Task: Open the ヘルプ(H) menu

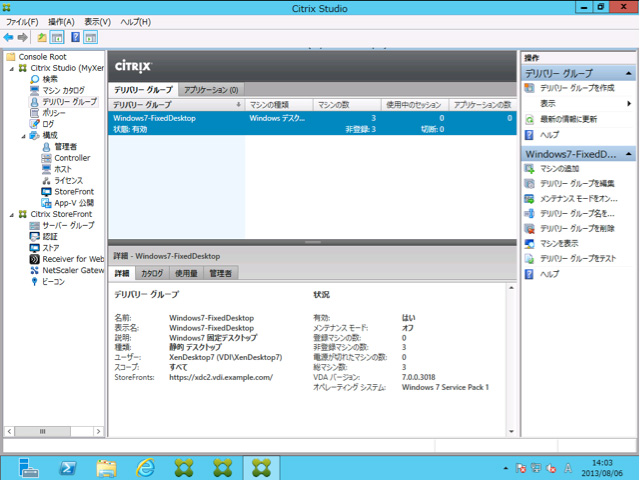Action: click(x=136, y=22)
